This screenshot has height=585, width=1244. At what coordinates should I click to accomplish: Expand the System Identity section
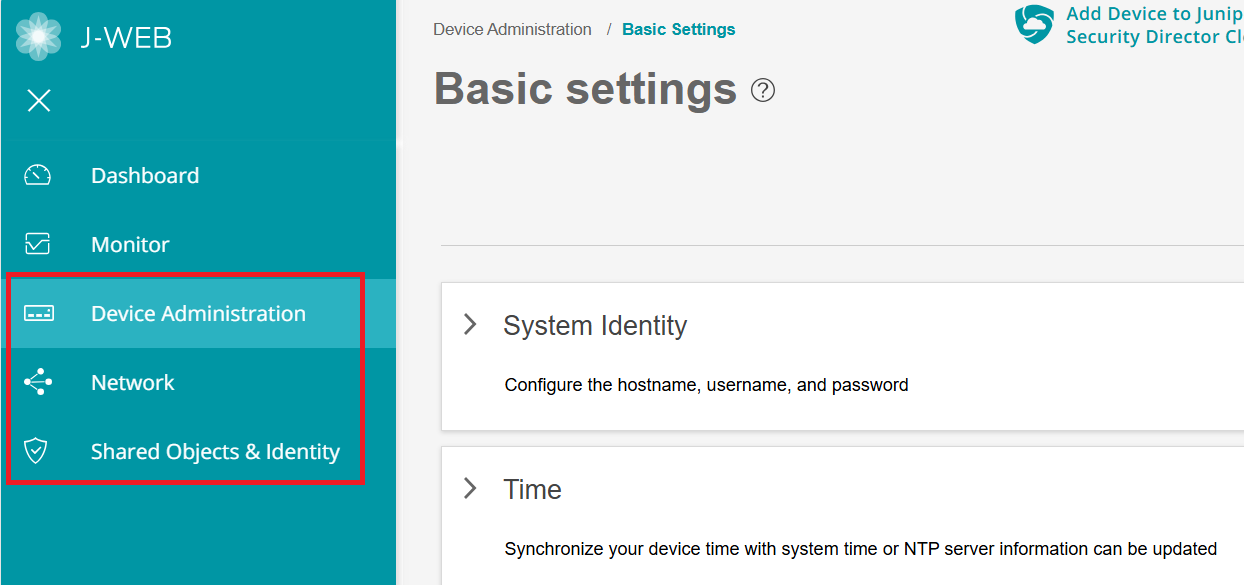pyautogui.click(x=470, y=324)
